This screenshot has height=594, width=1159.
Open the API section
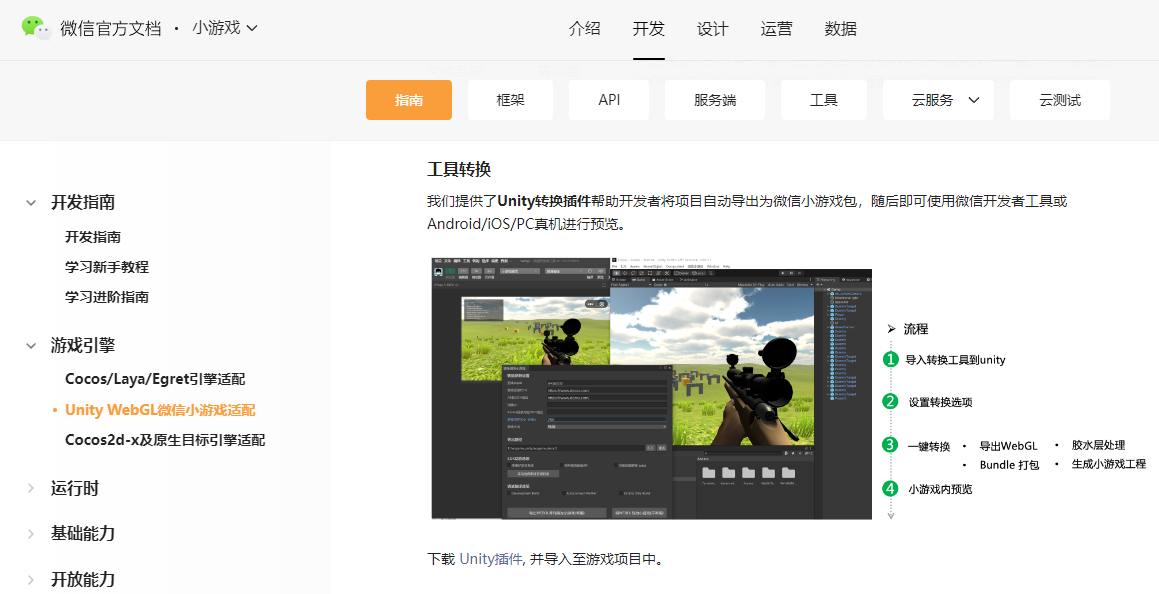pos(609,100)
